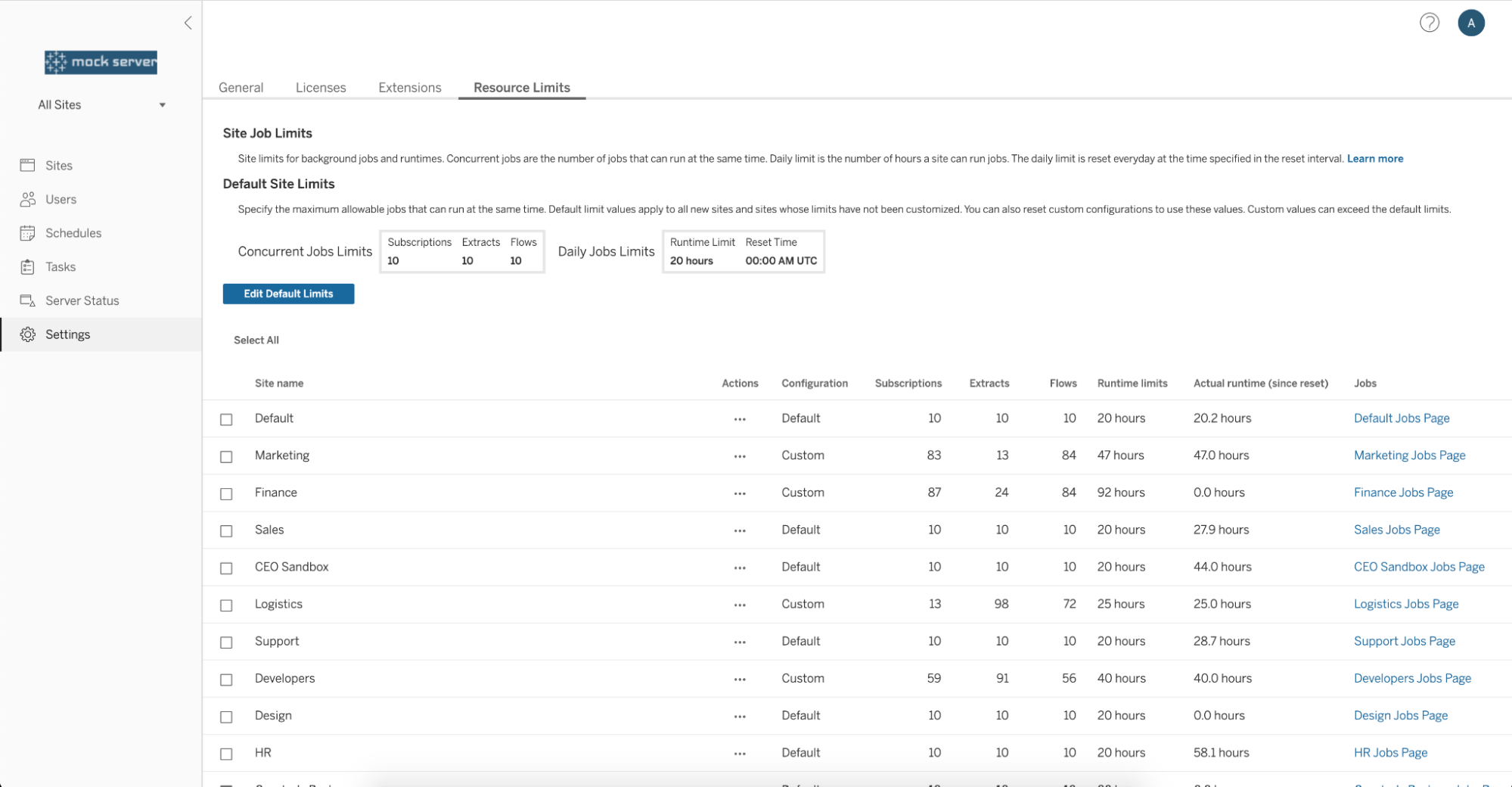Click Select All above the table
Viewport: 1512px width, 787px height.
(256, 341)
